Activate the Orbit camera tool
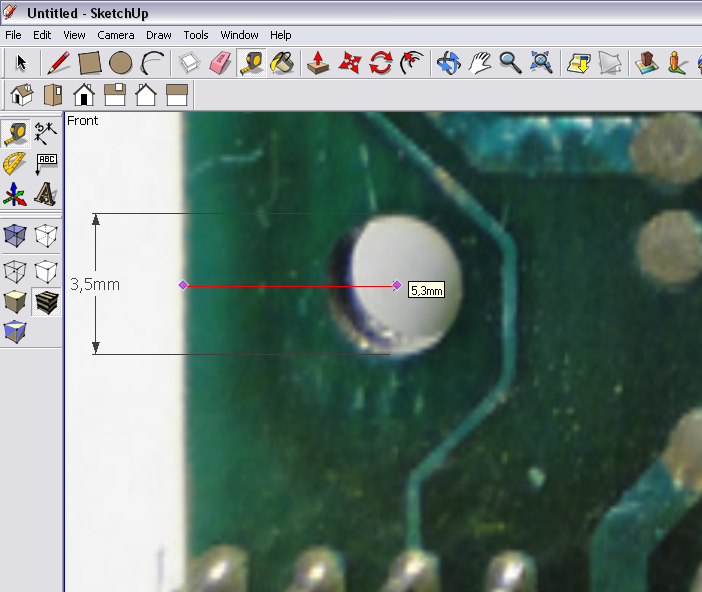This screenshot has width=702, height=592. tap(449, 63)
